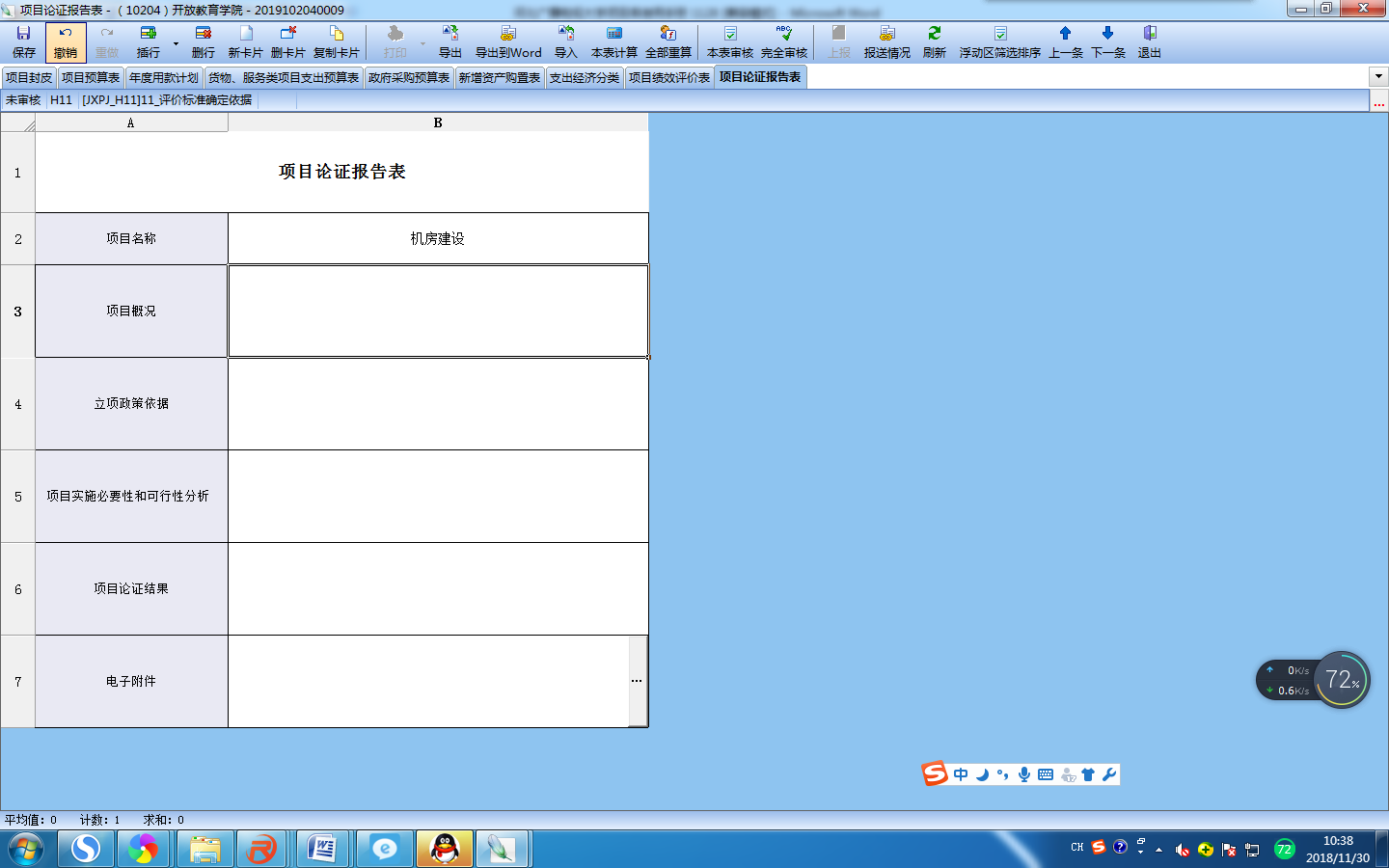Refresh the form with 刷新
The width and height of the screenshot is (1389, 868).
coord(934,42)
